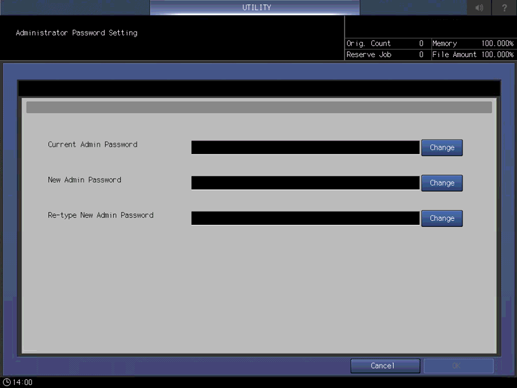The width and height of the screenshot is (517, 388).
Task: Select the UTILITY tab
Action: click(255, 7)
